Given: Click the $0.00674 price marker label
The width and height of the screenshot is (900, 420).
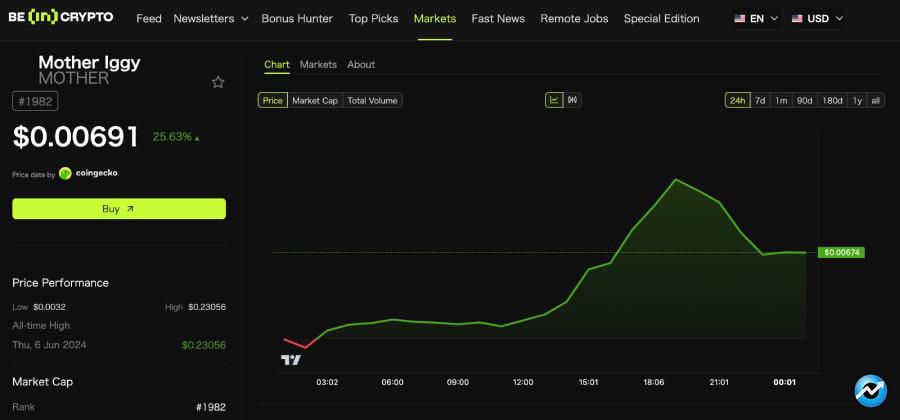Looking at the screenshot, I should click(840, 253).
